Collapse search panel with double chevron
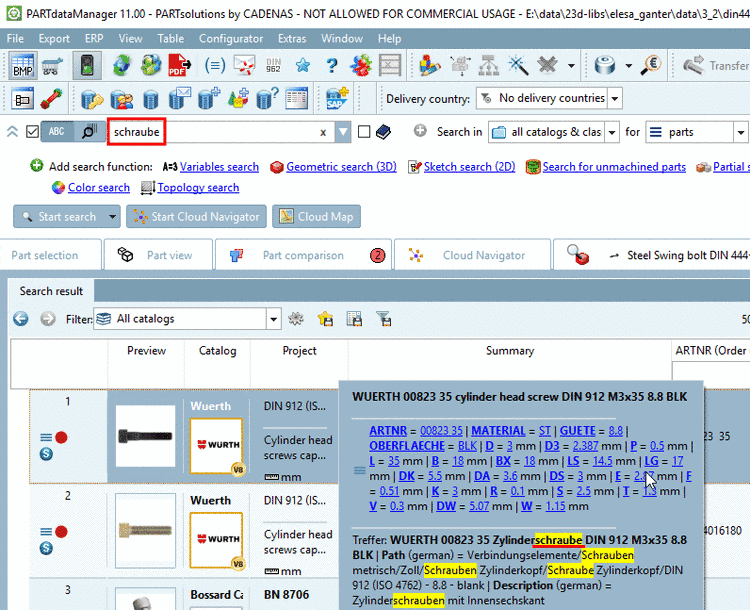The height and width of the screenshot is (610, 750). point(12,132)
